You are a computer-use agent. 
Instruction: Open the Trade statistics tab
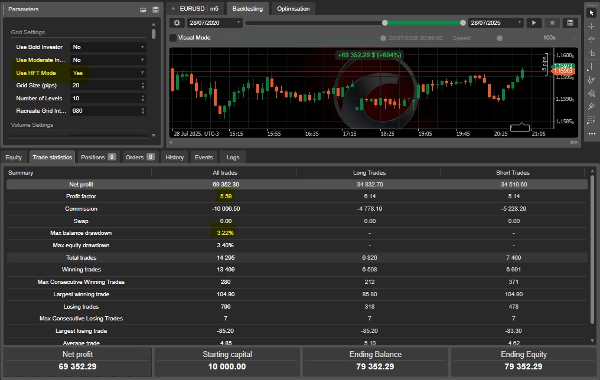[52, 157]
